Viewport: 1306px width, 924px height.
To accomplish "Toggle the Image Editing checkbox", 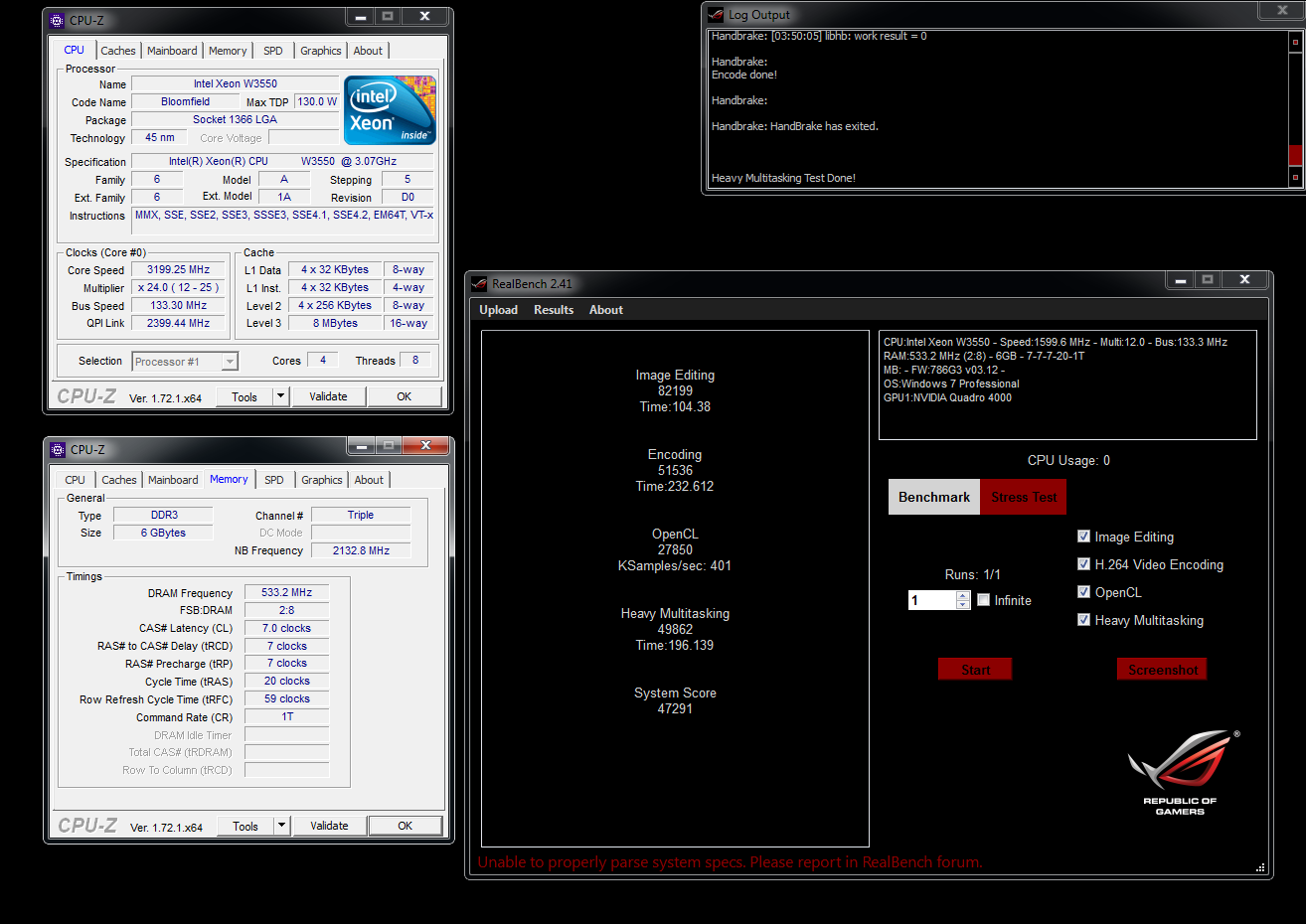I will pyautogui.click(x=1083, y=537).
